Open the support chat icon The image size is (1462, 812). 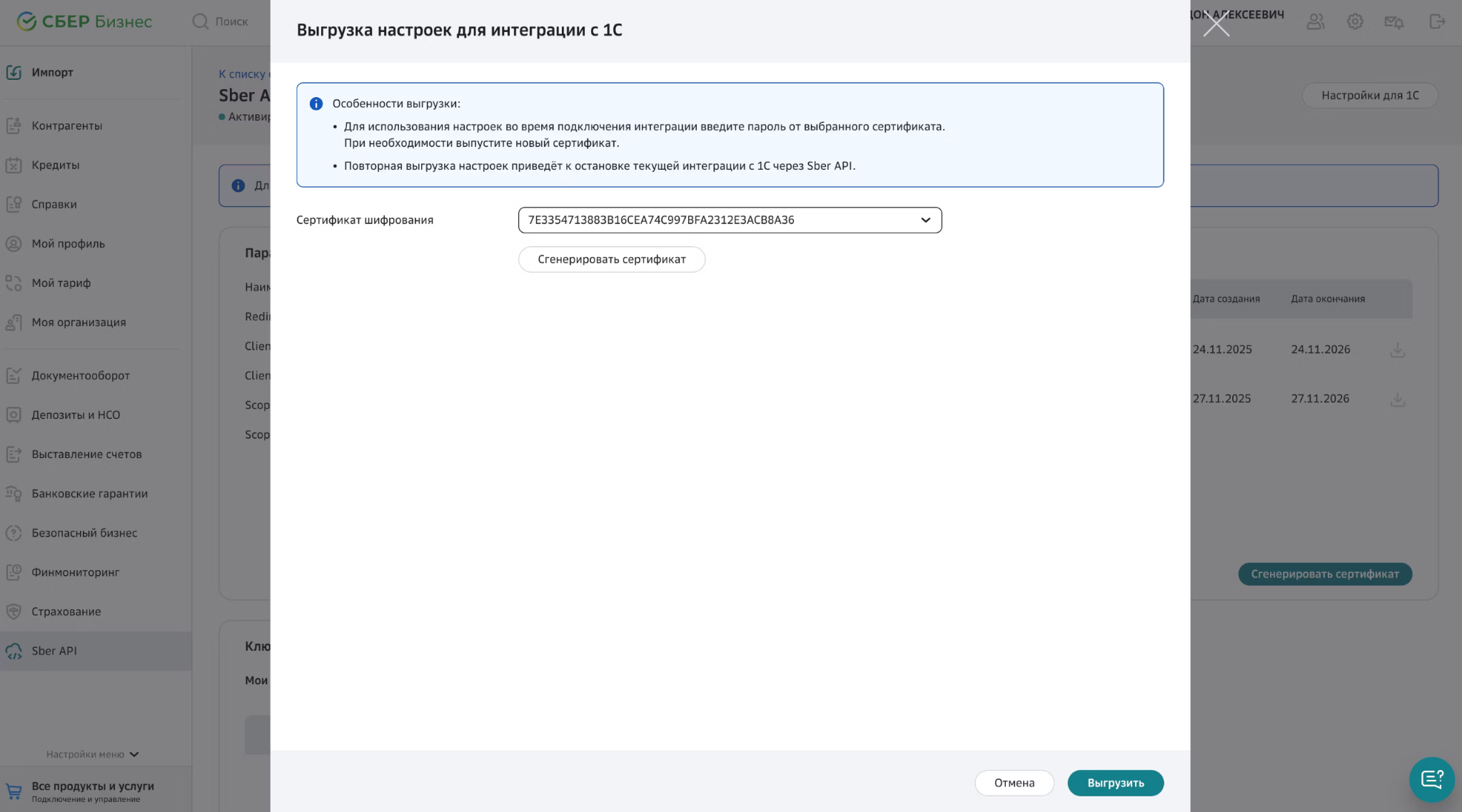(1432, 779)
